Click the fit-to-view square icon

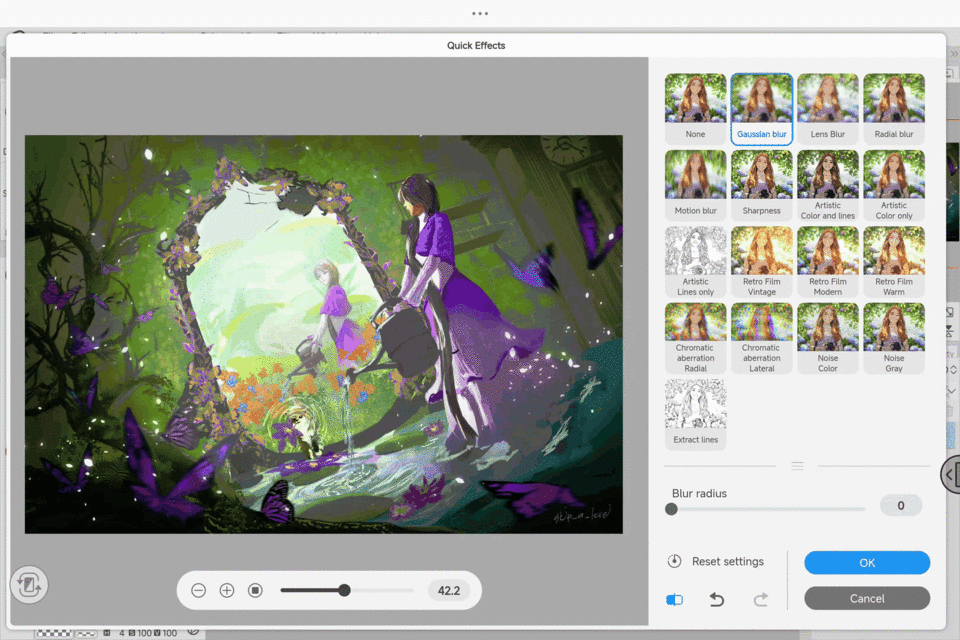click(x=255, y=591)
